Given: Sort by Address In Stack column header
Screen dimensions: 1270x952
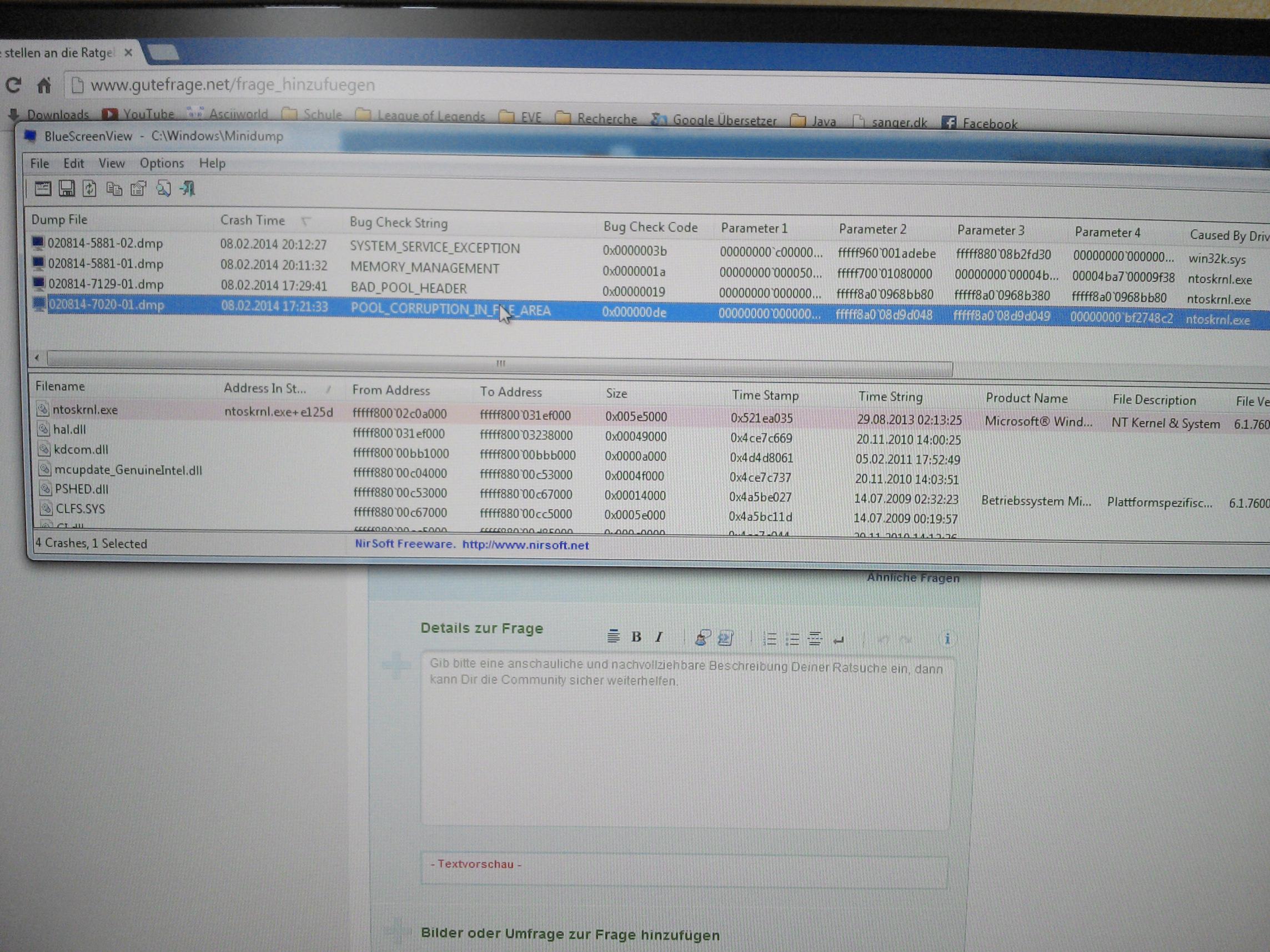Looking at the screenshot, I should (x=265, y=389).
